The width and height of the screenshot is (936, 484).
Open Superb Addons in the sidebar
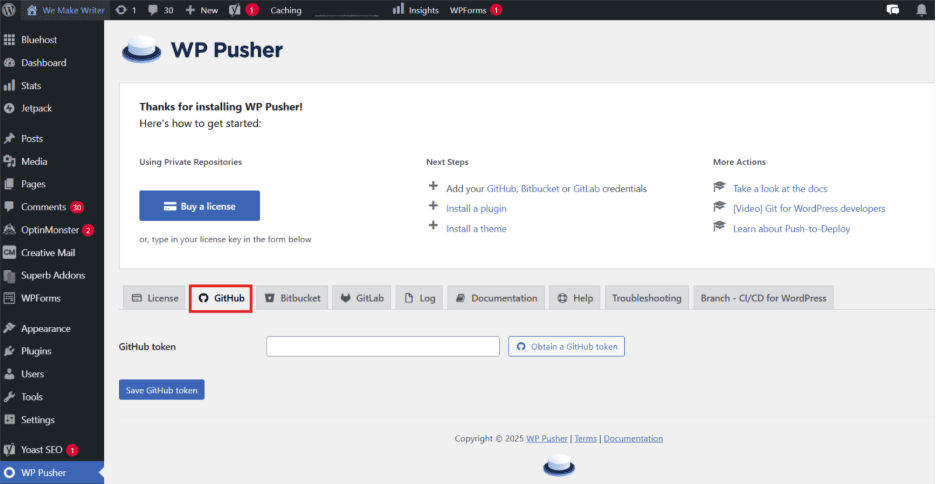[x=52, y=275]
